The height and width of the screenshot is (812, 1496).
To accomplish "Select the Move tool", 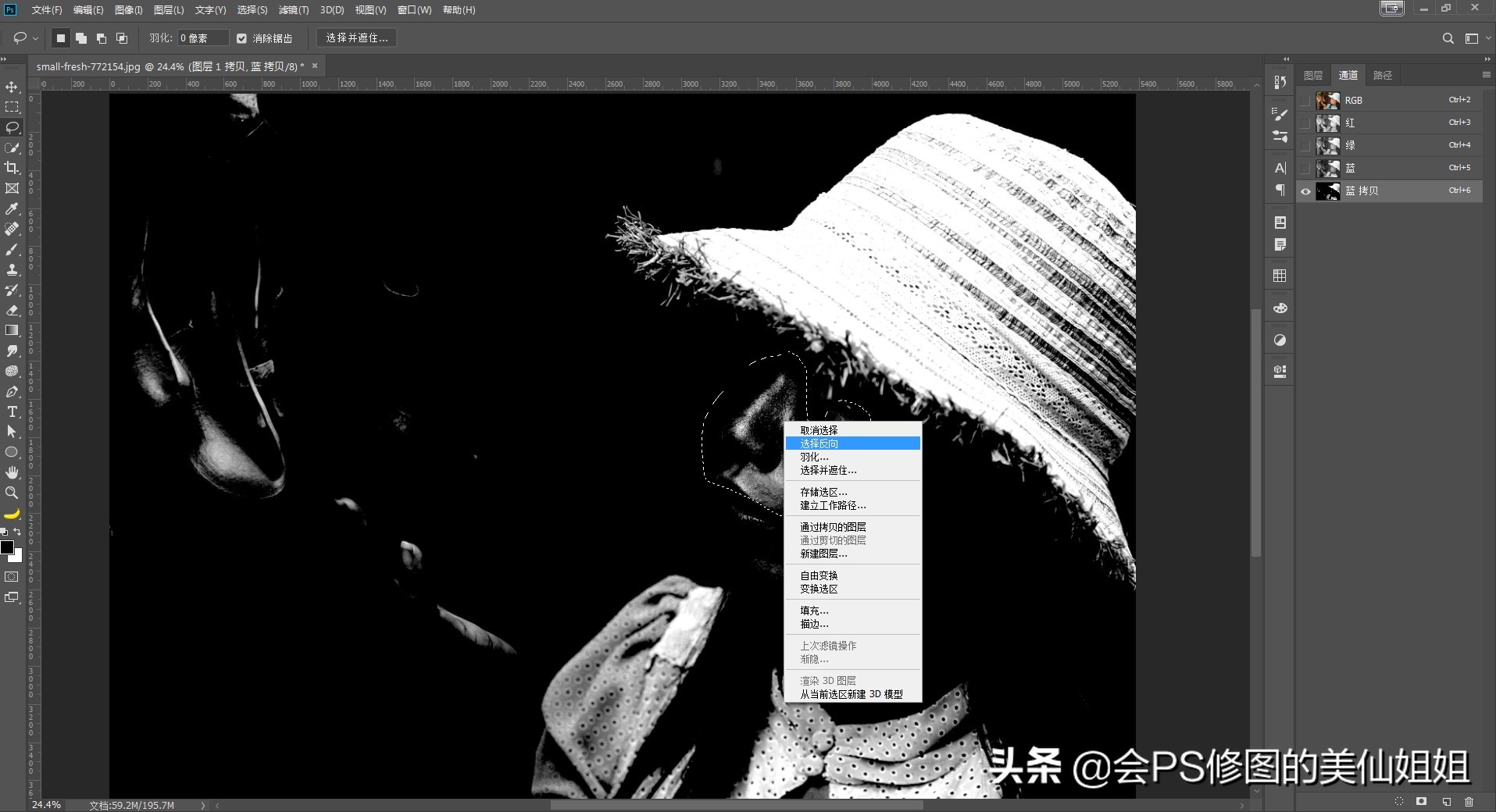I will [12, 87].
